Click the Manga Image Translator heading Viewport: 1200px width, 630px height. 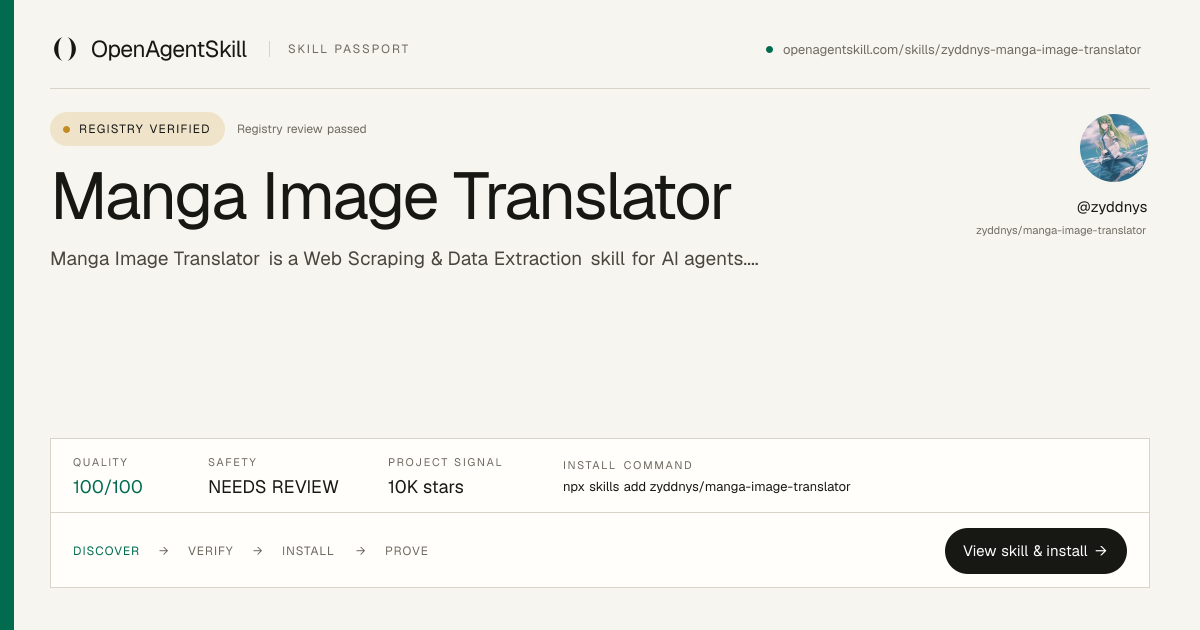coord(391,196)
